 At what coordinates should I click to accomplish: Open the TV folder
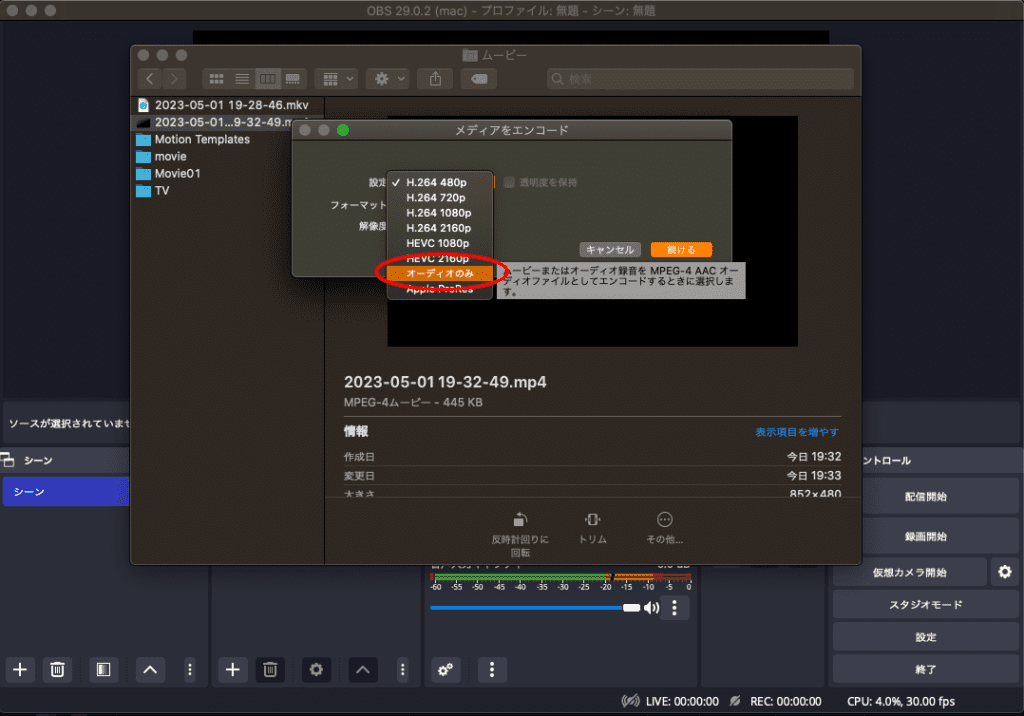point(161,190)
